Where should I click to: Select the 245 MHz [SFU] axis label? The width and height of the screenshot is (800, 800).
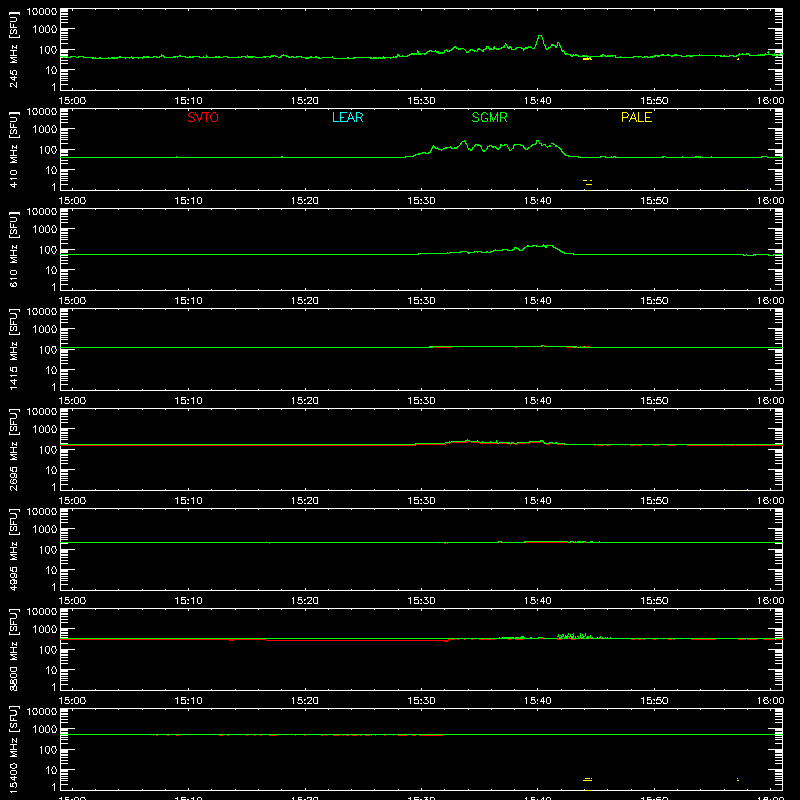pyautogui.click(x=13, y=50)
